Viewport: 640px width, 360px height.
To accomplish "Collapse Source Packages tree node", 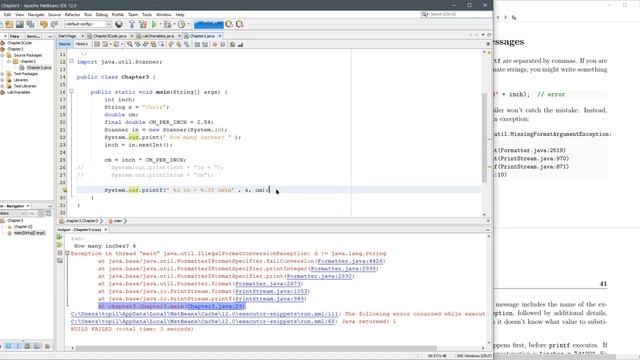I will click(3, 55).
